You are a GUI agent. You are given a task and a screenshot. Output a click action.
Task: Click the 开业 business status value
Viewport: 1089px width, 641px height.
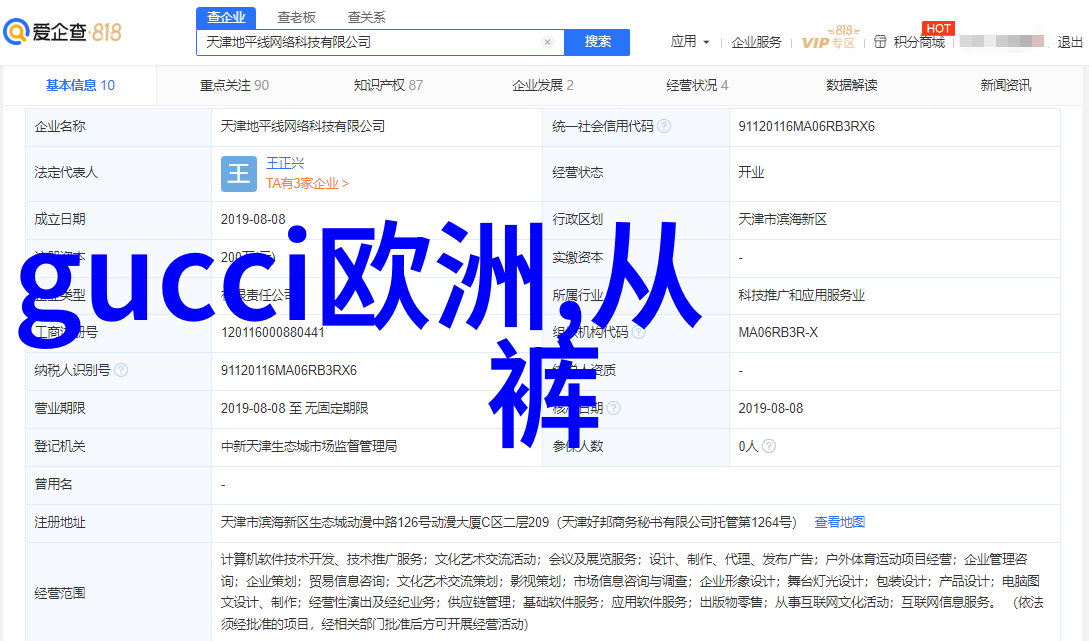click(x=751, y=172)
